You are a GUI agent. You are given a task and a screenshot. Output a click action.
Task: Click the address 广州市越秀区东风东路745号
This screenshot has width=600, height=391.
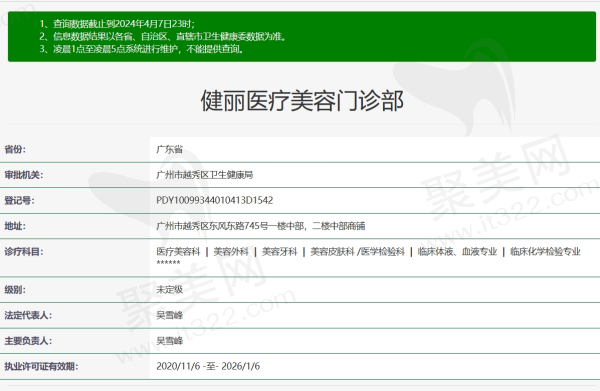pyautogui.click(x=261, y=226)
